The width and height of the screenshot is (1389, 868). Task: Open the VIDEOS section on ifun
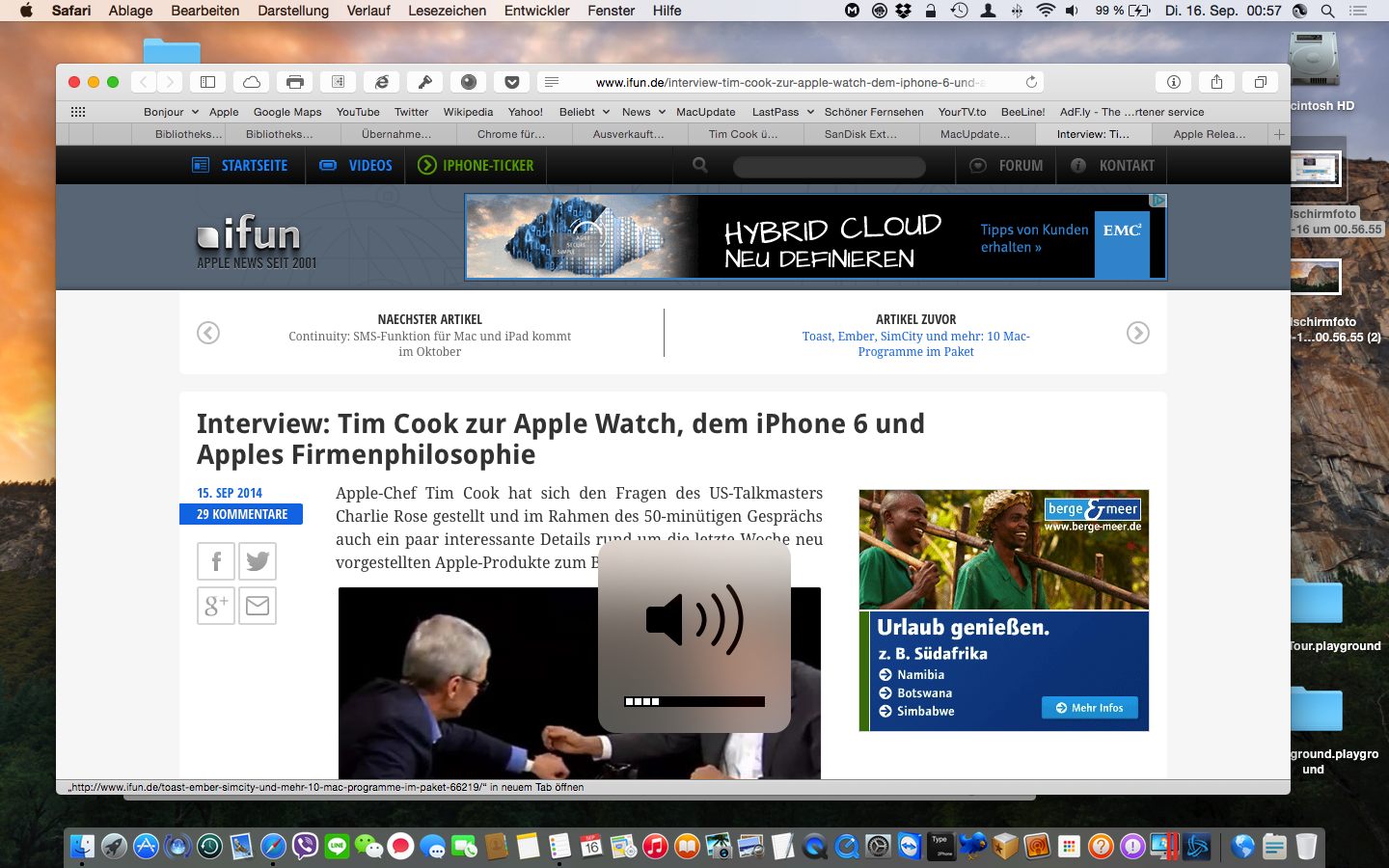pyautogui.click(x=356, y=165)
